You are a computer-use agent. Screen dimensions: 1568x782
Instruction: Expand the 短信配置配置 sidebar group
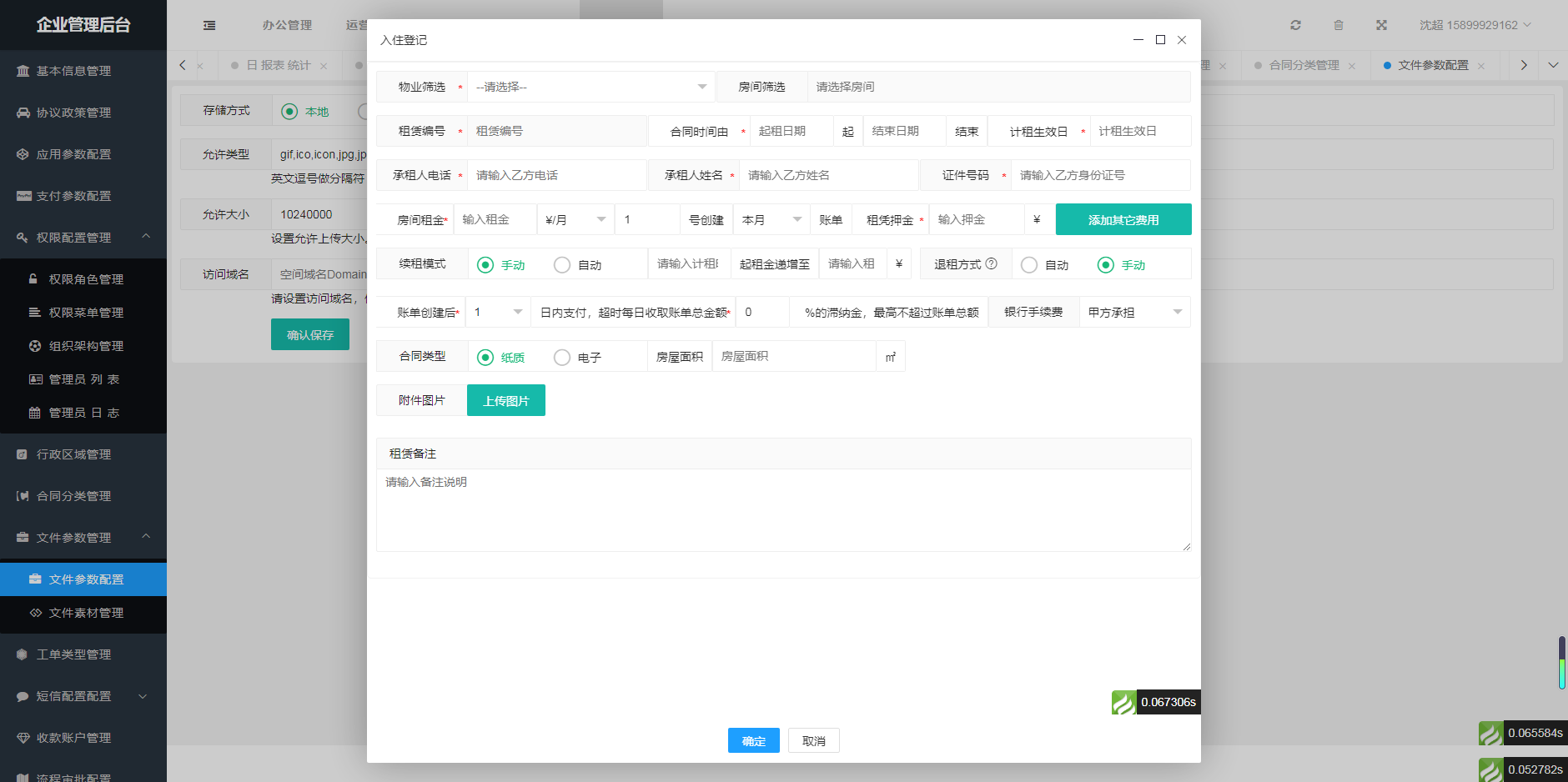pyautogui.click(x=83, y=696)
